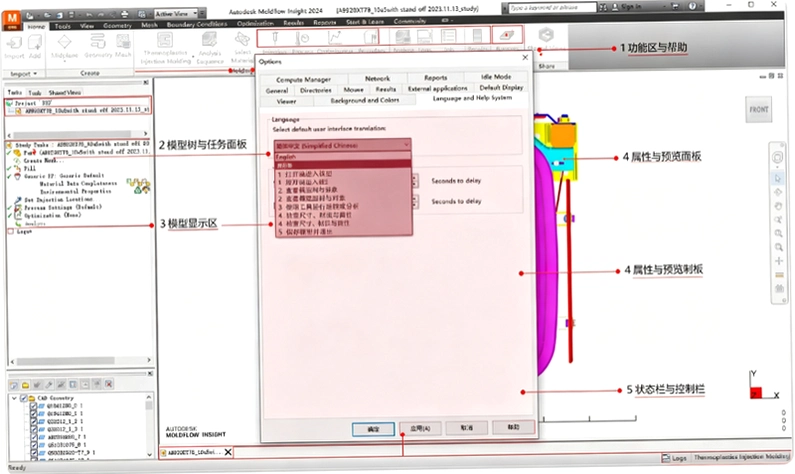The height and width of the screenshot is (474, 795).
Task: Select the arrow Select tool in navigation bar
Action: pyautogui.click(x=778, y=178)
